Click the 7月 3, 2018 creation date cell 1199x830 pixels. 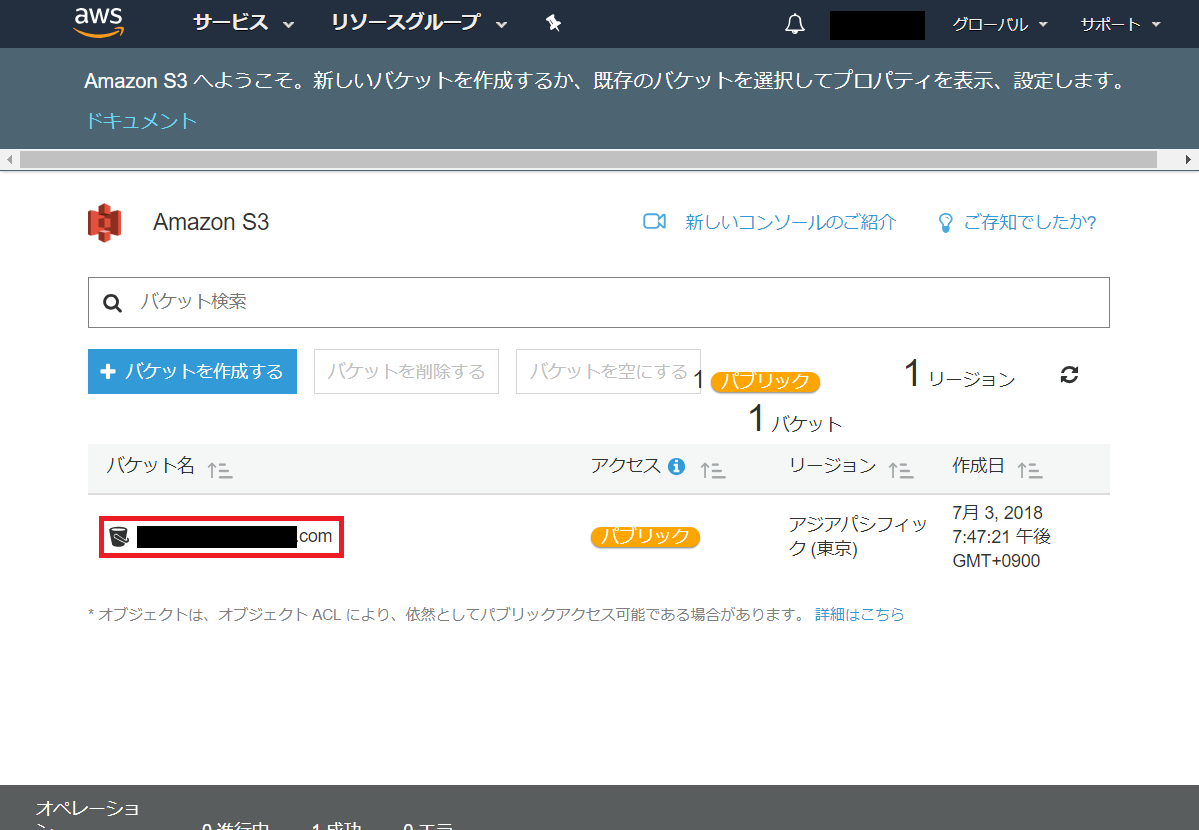1002,536
